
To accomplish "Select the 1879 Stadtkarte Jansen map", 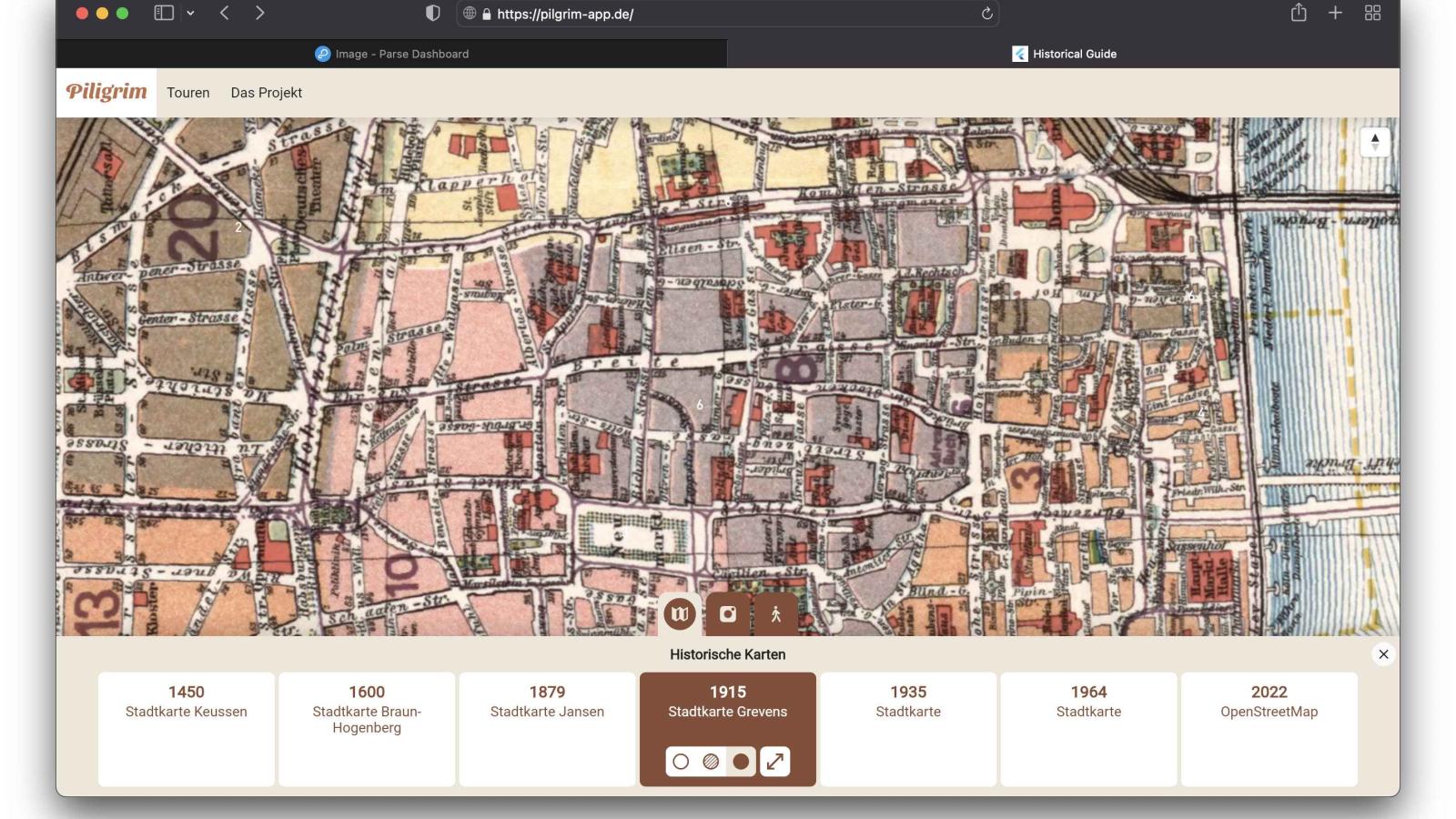I will click(x=547, y=728).
